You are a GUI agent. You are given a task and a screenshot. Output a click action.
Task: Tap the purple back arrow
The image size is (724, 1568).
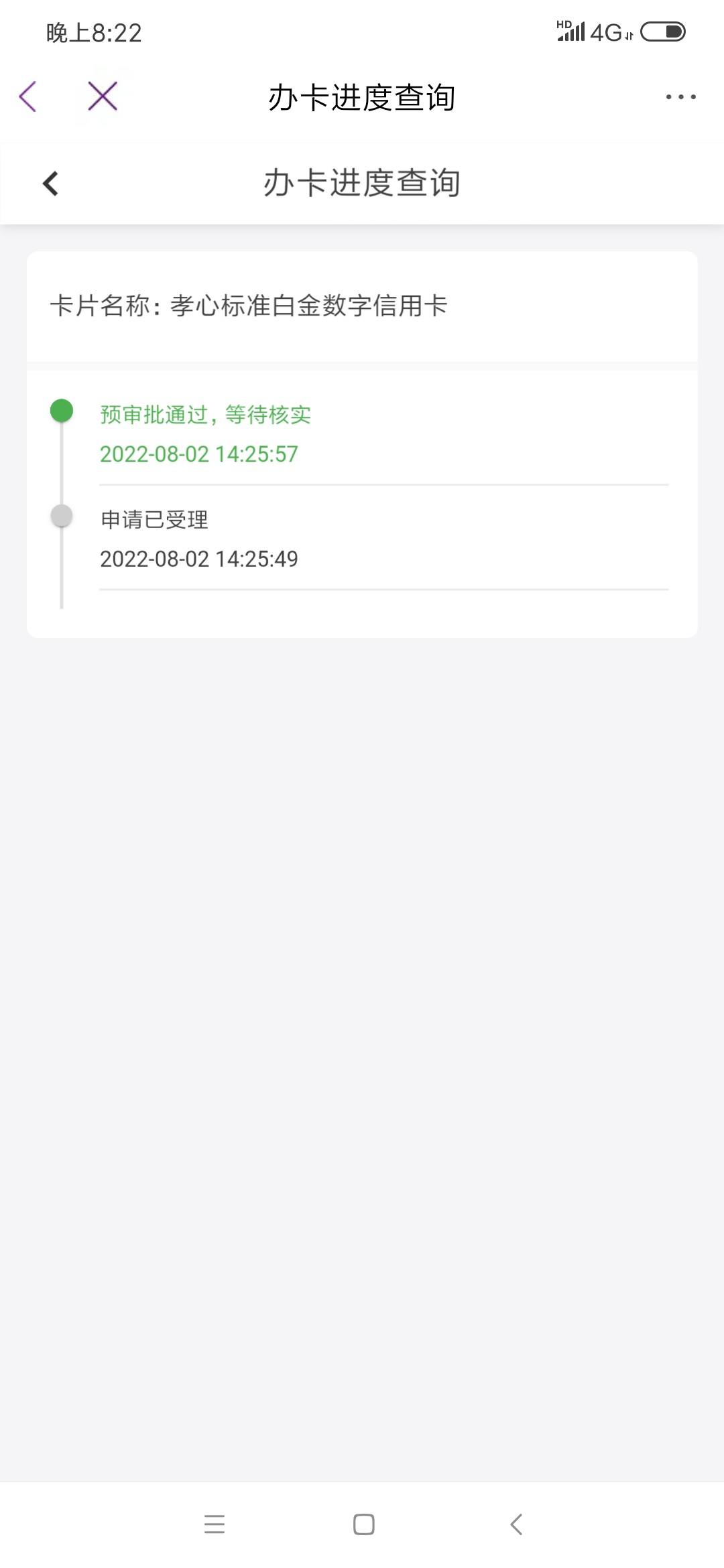[x=28, y=96]
